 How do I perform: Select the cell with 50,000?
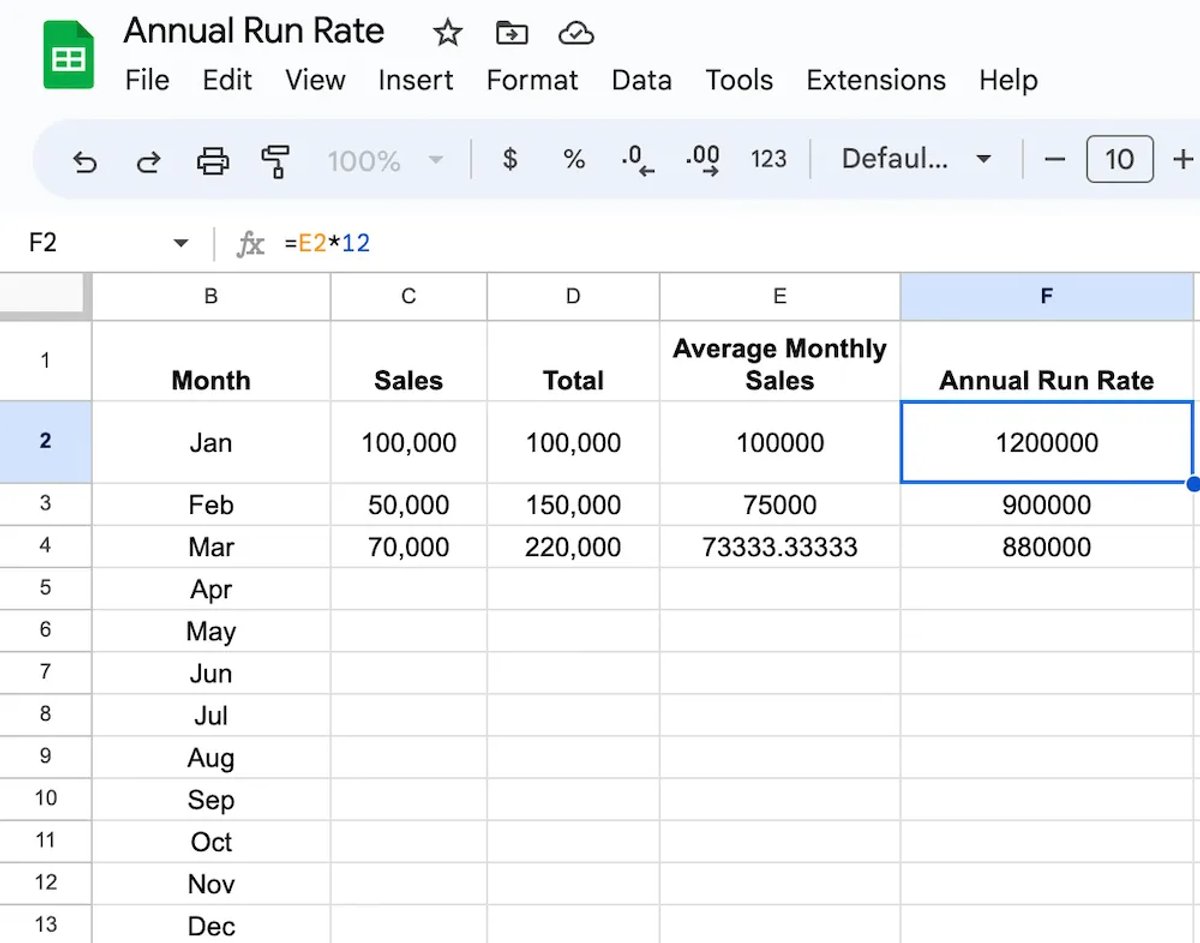tap(409, 504)
